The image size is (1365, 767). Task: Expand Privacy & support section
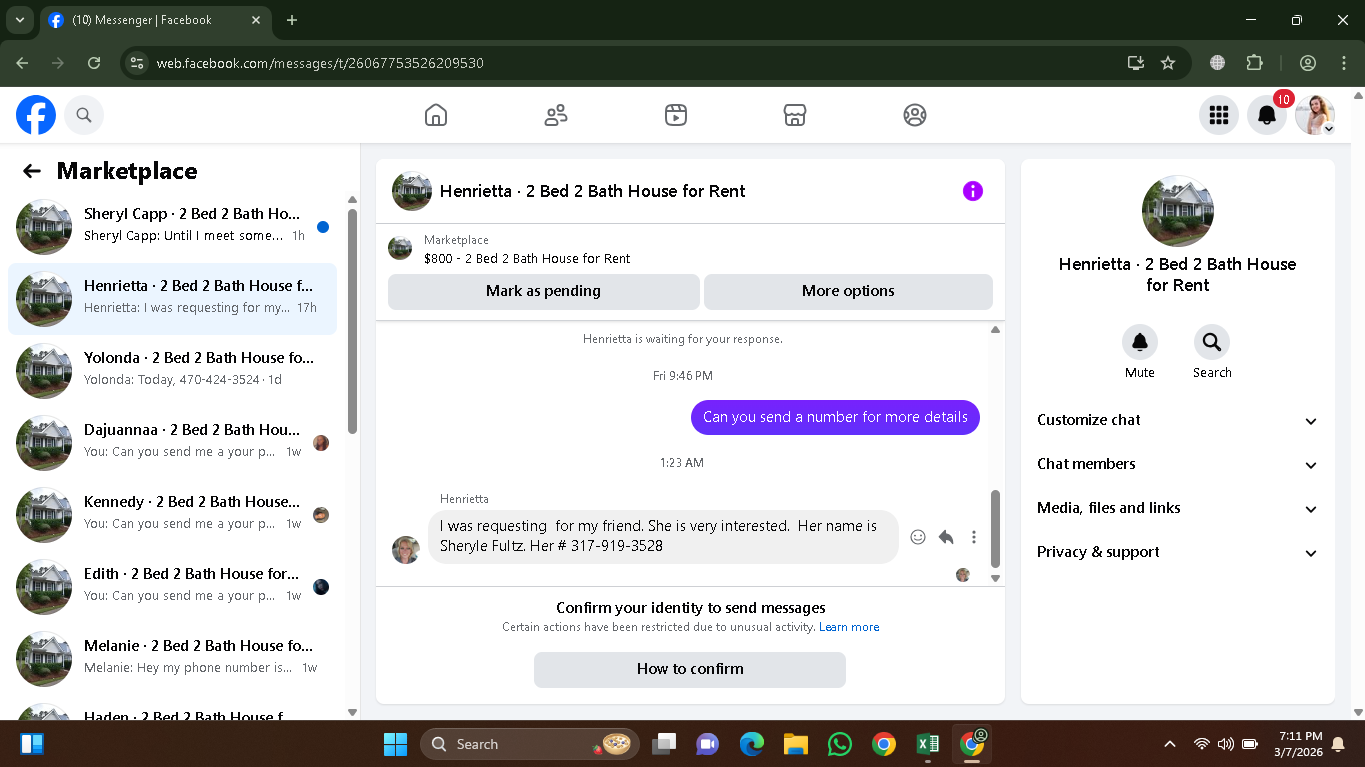(1178, 553)
